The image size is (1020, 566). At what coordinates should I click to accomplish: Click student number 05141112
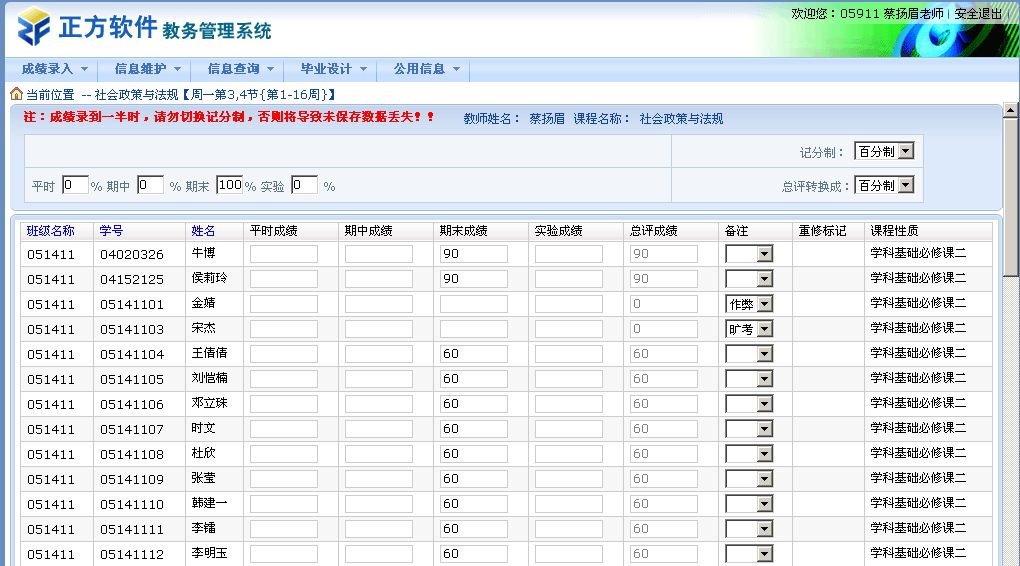[x=132, y=554]
